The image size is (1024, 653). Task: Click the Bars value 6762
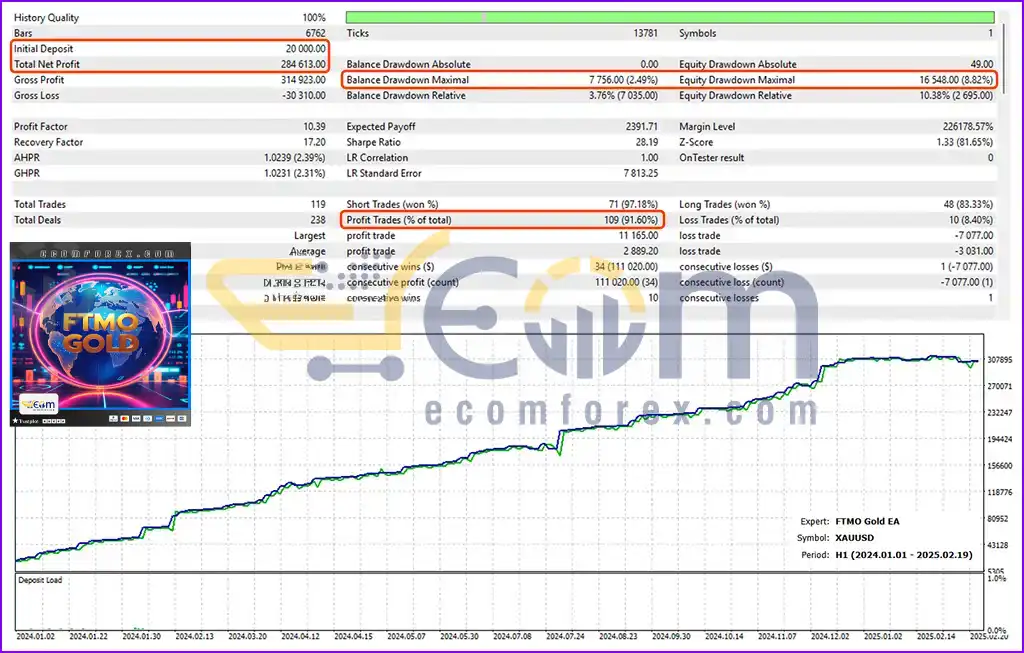click(315, 33)
